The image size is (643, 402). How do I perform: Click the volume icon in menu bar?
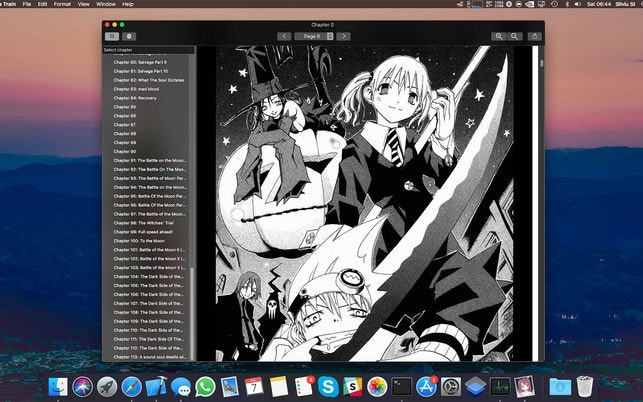(578, 4)
